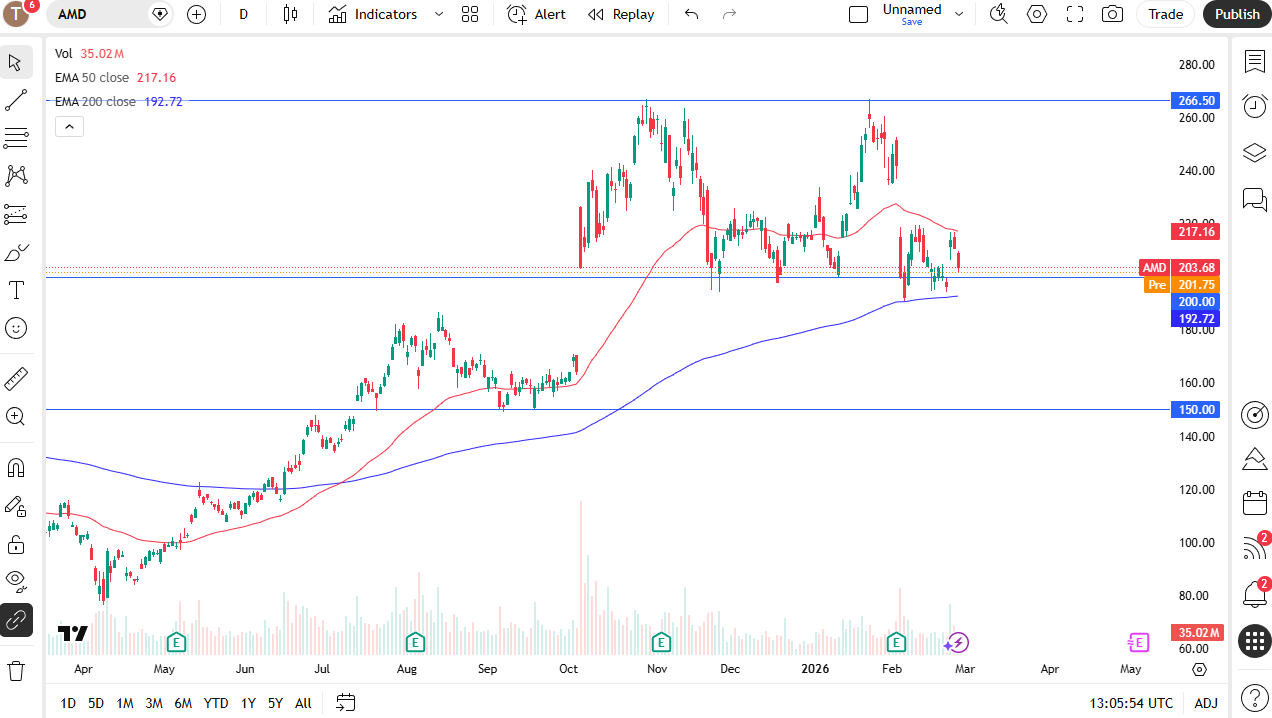The image size is (1272, 718).
Task: Open the price scale settings gear
Action: click(x=1199, y=669)
